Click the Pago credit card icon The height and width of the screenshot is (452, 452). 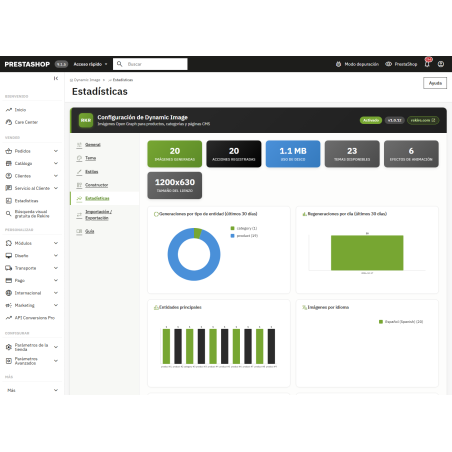point(9,280)
